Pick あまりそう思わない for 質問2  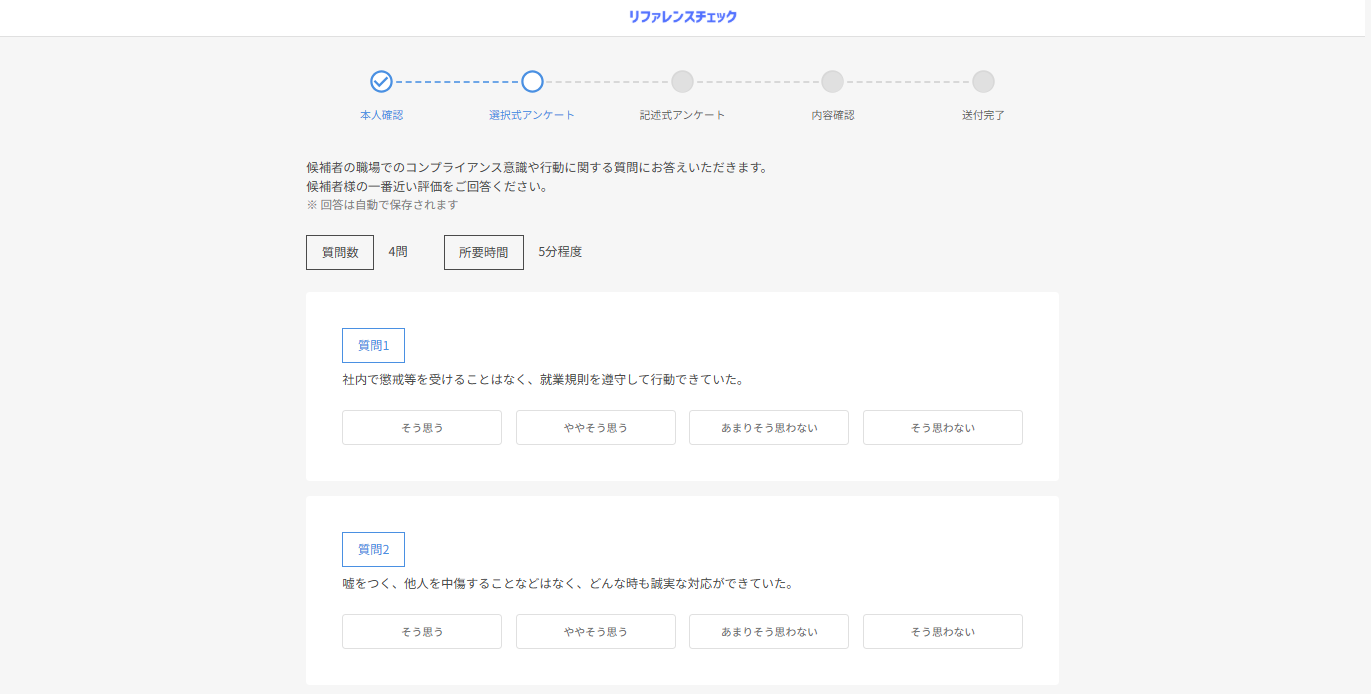pyautogui.click(x=769, y=632)
